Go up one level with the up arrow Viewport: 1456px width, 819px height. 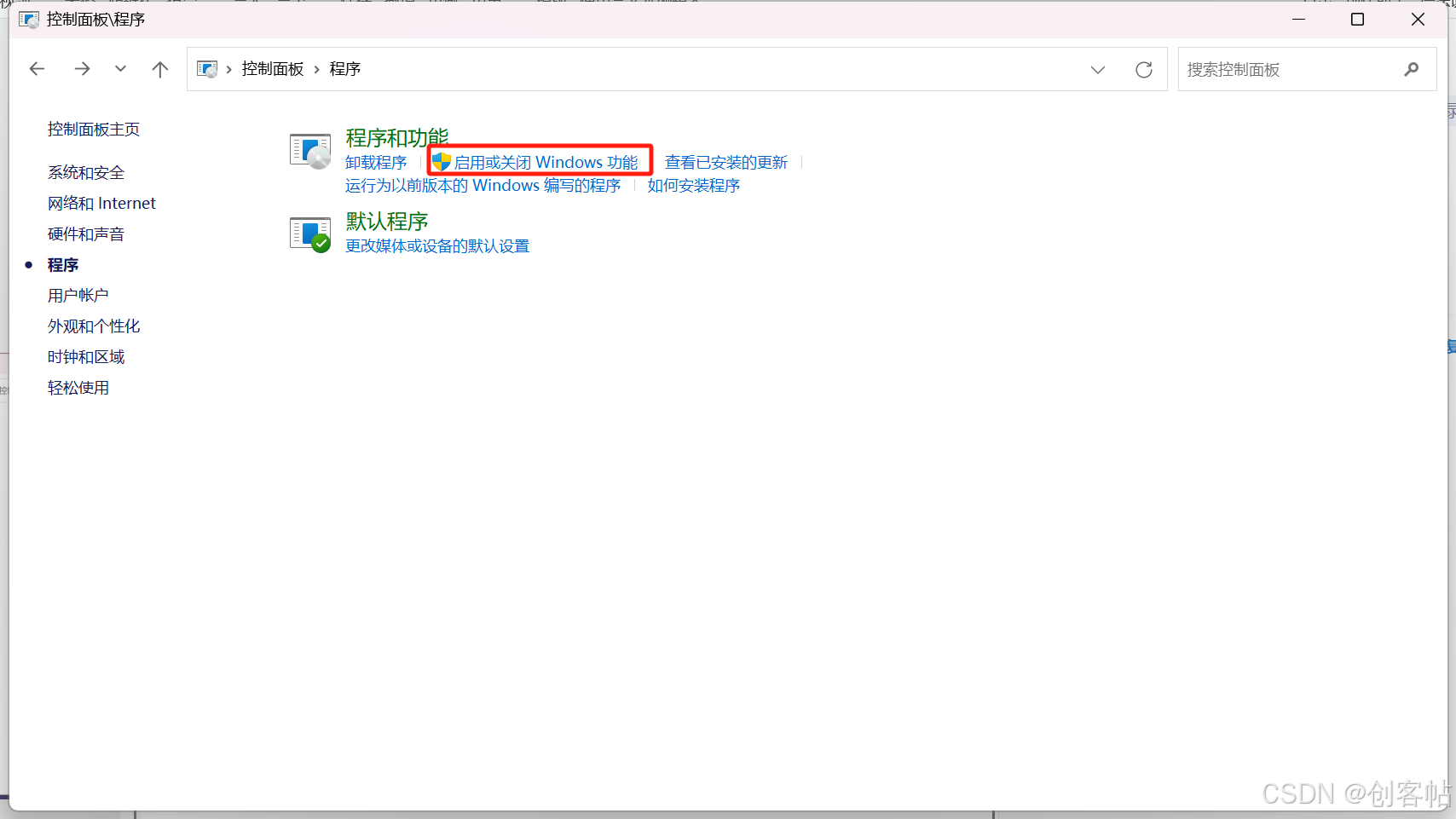[159, 69]
